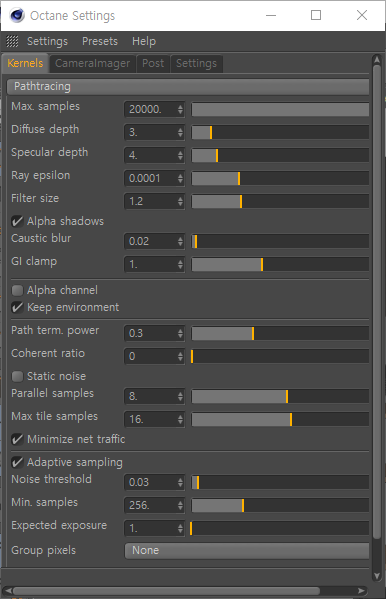Image resolution: width=386 pixels, height=599 pixels.
Task: Click the Coherent ratio slider
Action: tap(280, 356)
